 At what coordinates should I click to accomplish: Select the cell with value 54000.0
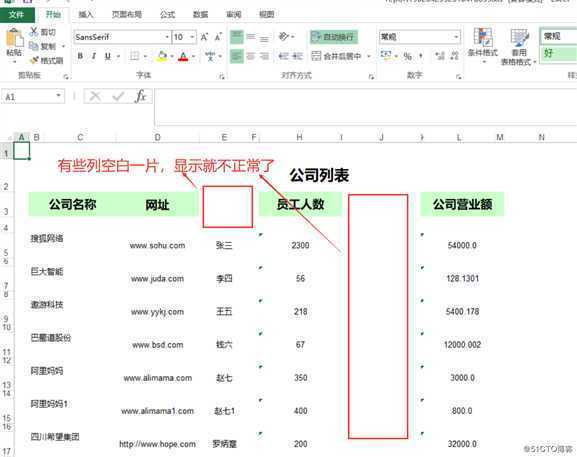pyautogui.click(x=462, y=245)
